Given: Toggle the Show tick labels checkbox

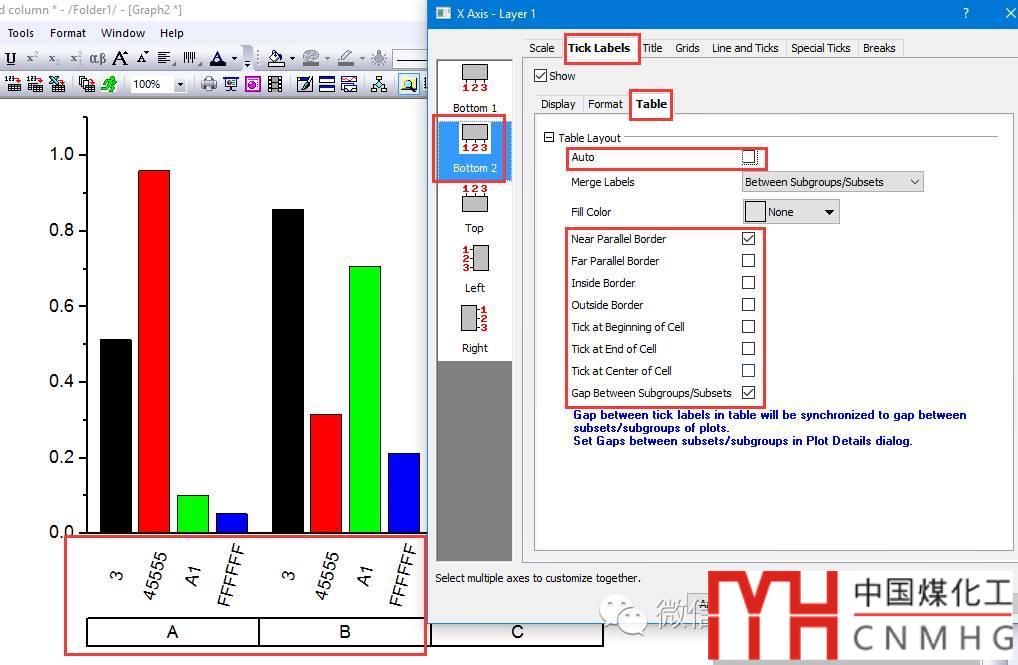Looking at the screenshot, I should point(541,76).
